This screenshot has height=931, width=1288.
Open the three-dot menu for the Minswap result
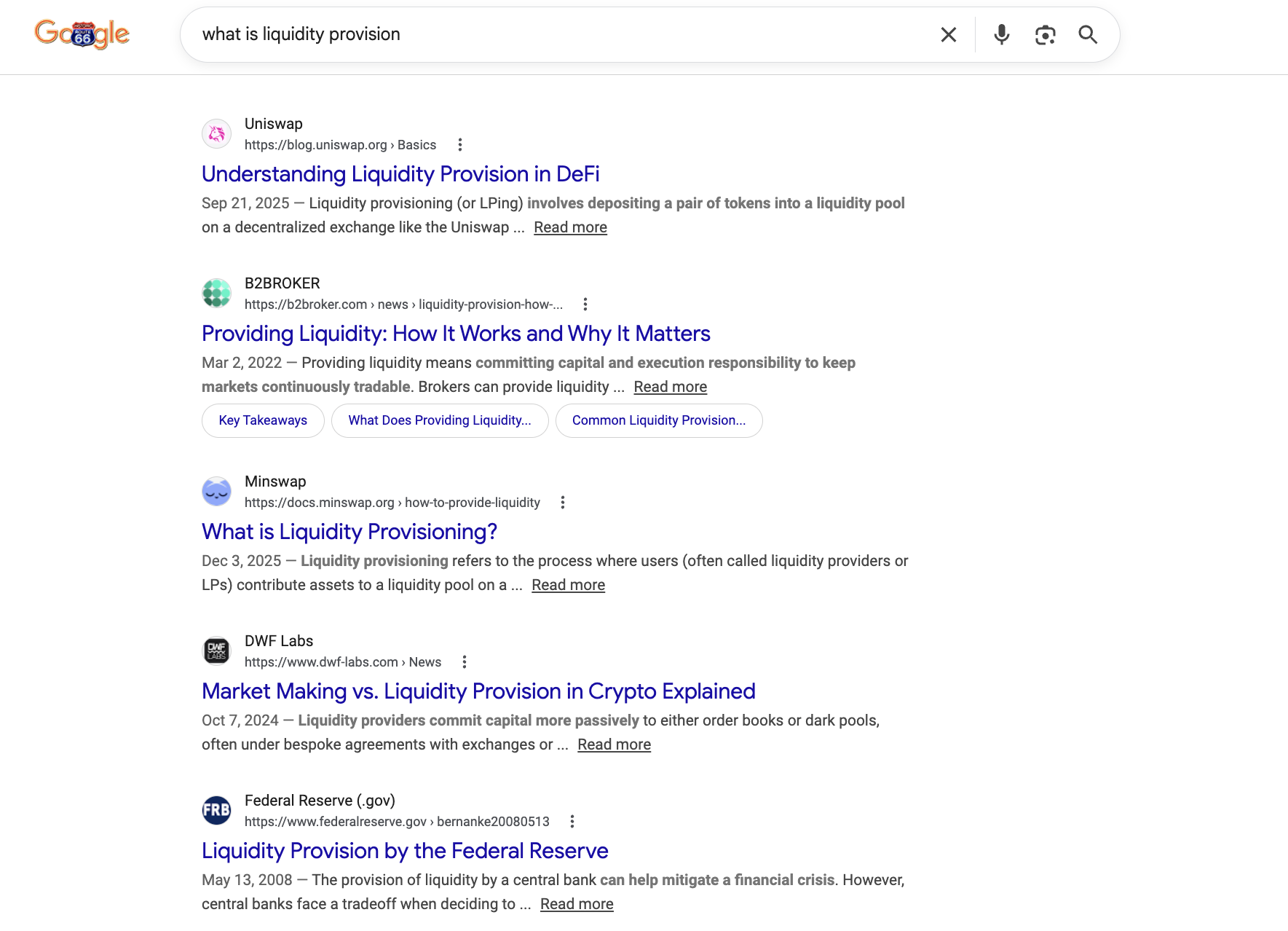(x=562, y=503)
